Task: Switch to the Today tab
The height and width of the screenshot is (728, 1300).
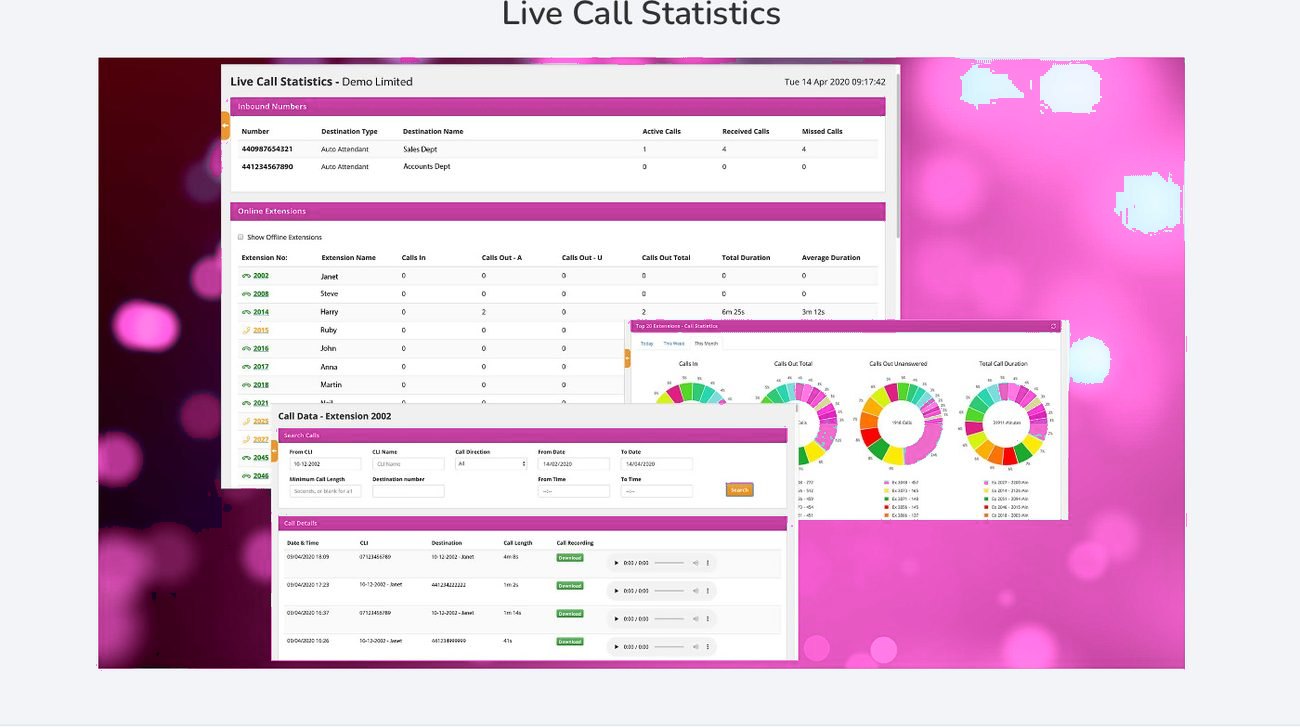Action: point(647,343)
